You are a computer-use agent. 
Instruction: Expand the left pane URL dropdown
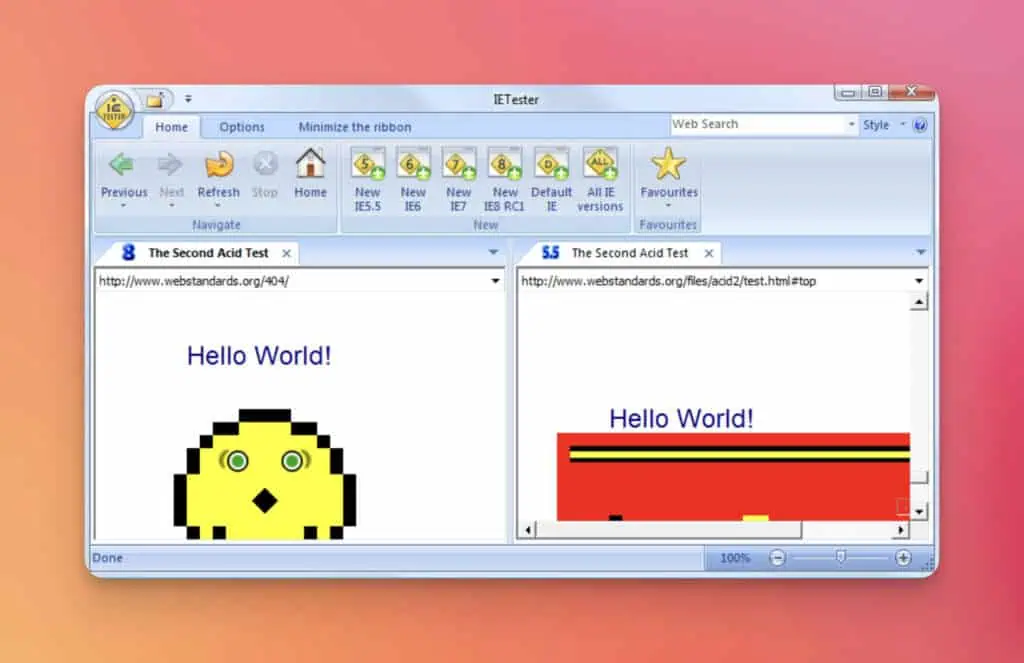[x=496, y=281]
